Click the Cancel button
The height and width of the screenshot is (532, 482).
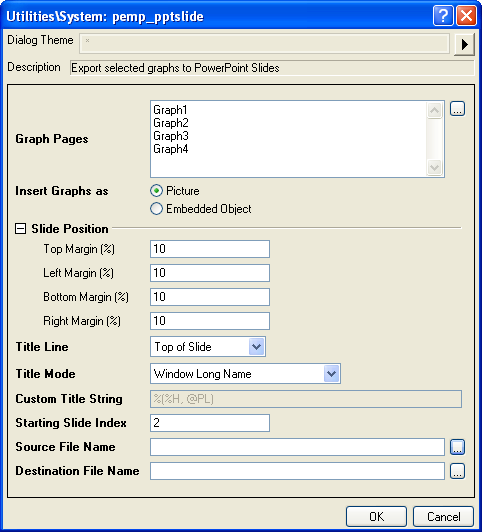443,516
